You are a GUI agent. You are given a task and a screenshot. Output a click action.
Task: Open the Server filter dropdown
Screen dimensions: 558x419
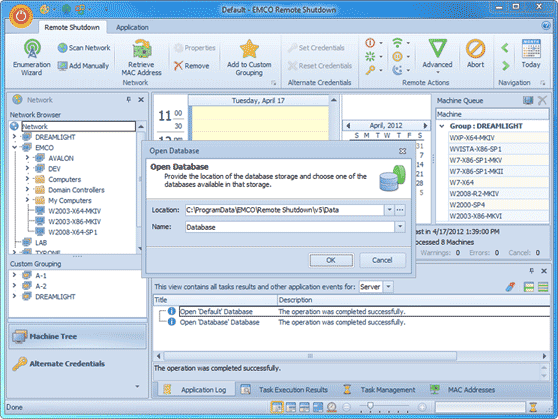pyautogui.click(x=389, y=287)
